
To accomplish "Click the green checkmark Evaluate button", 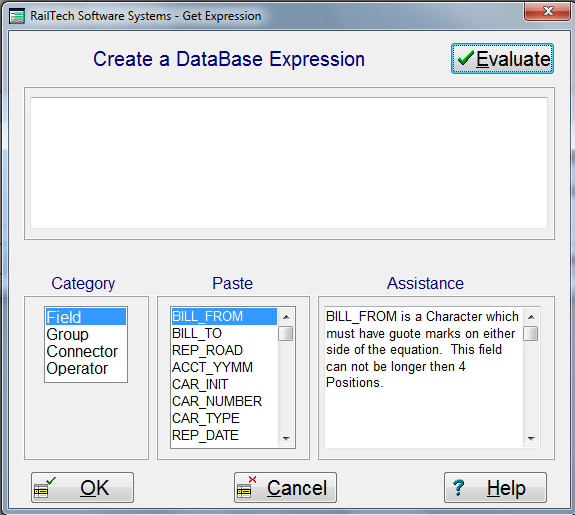I will click(502, 59).
